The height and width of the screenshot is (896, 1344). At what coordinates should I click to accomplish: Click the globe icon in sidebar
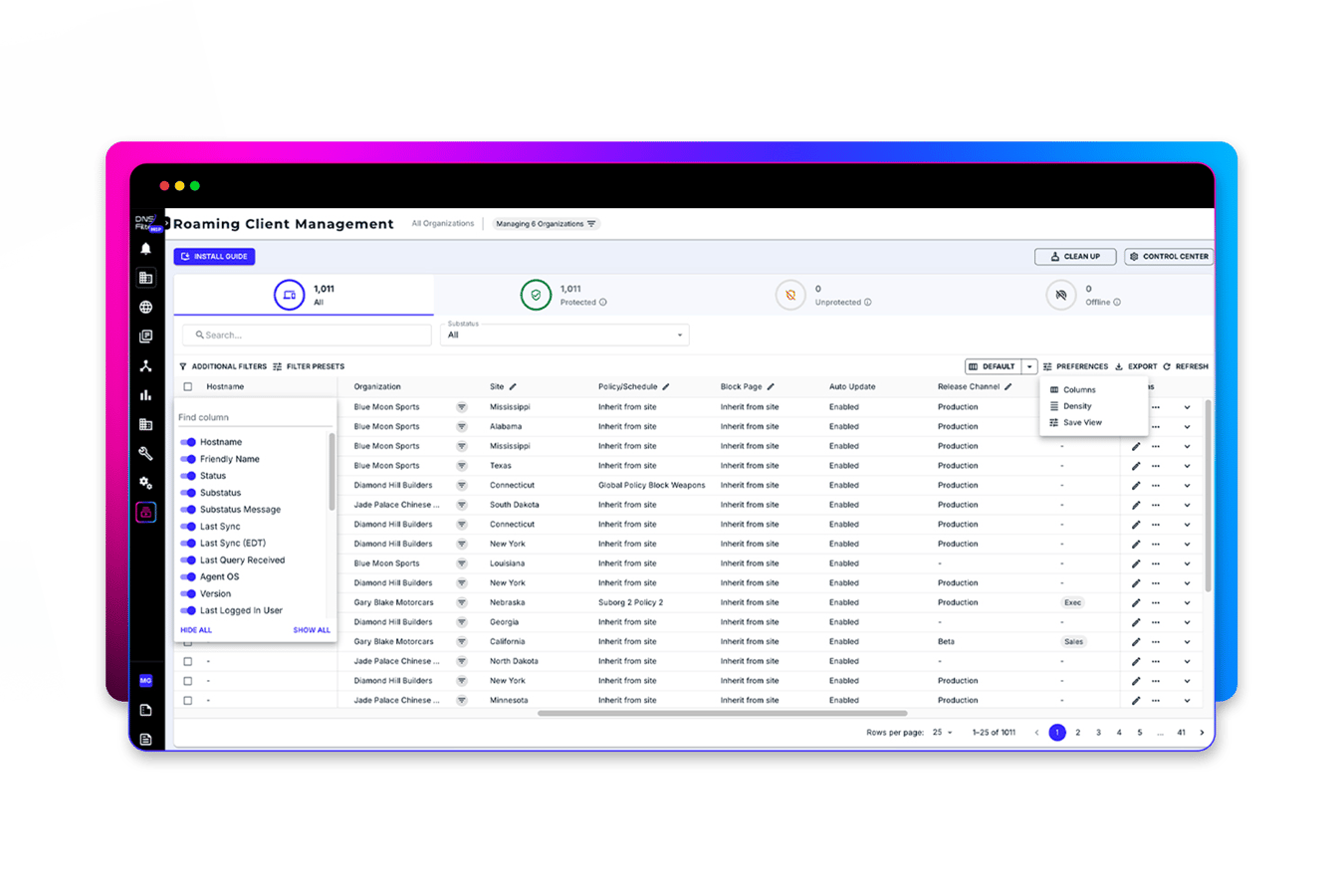[145, 307]
